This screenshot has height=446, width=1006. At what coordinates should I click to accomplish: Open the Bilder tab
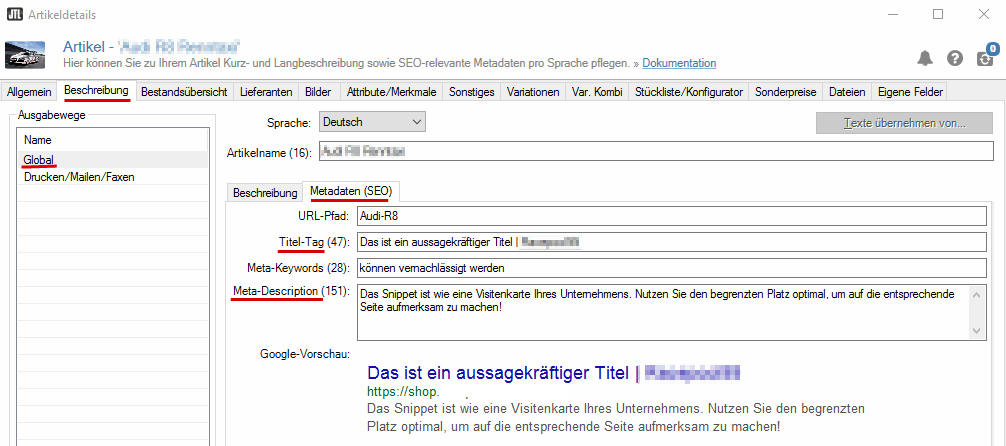click(x=318, y=92)
